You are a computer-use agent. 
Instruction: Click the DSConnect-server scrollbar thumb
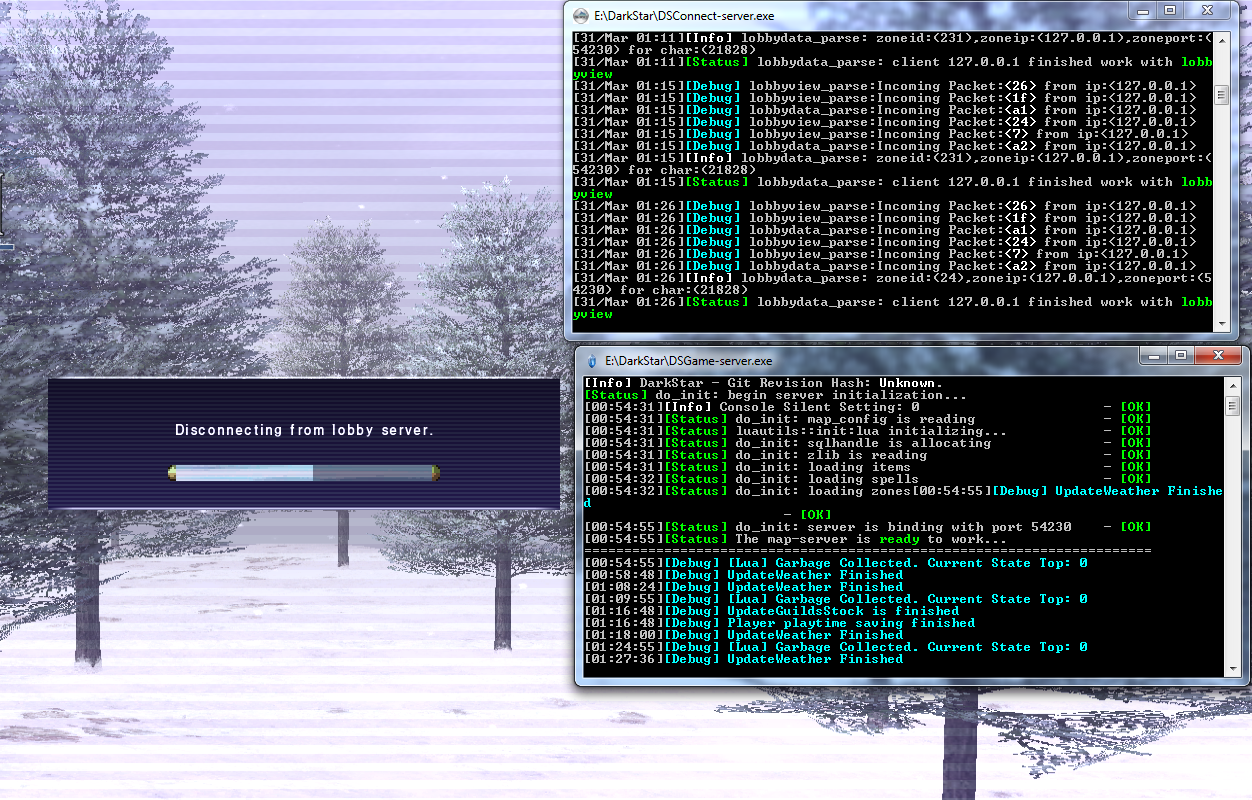1220,95
